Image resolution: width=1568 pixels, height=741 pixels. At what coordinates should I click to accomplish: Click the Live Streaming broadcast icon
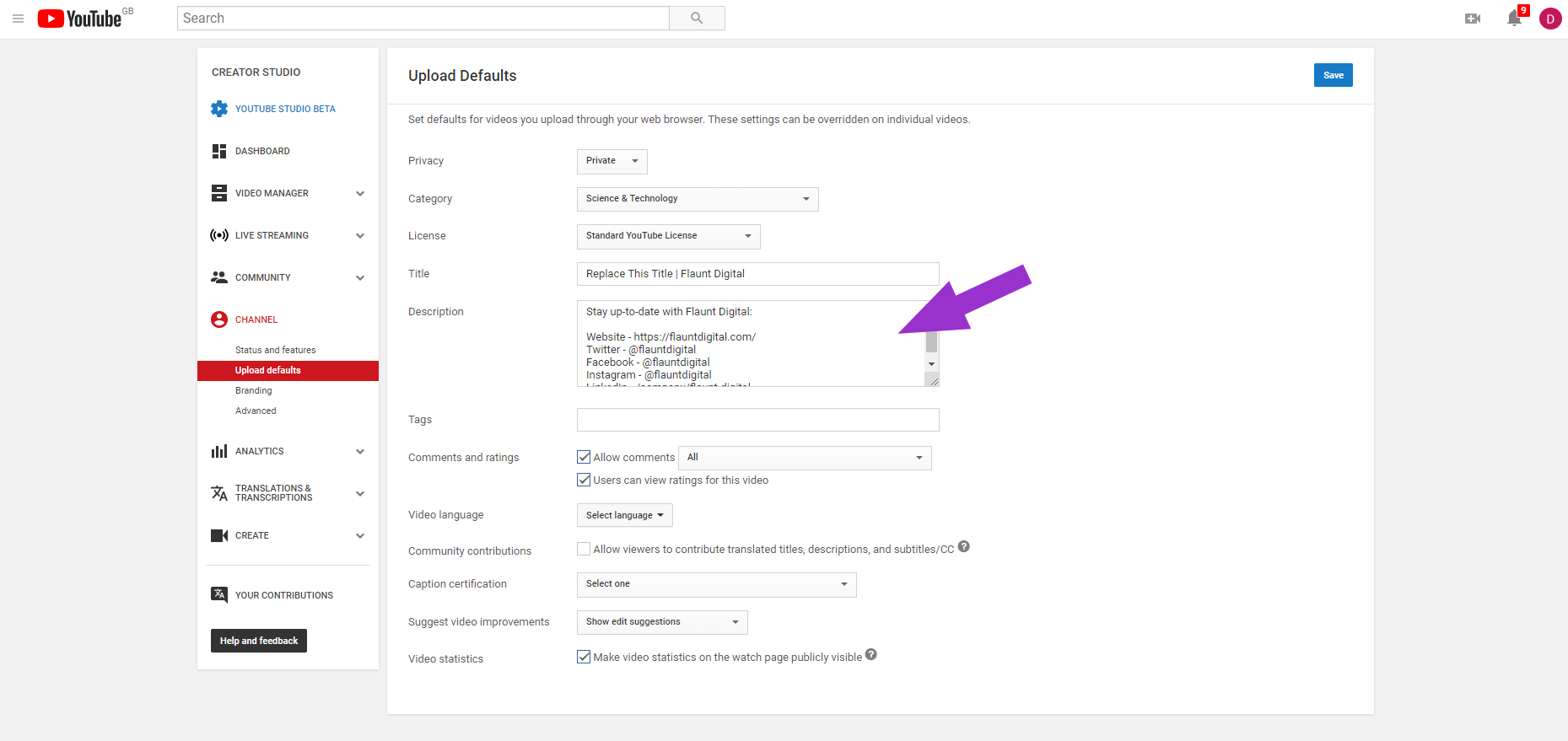click(219, 235)
